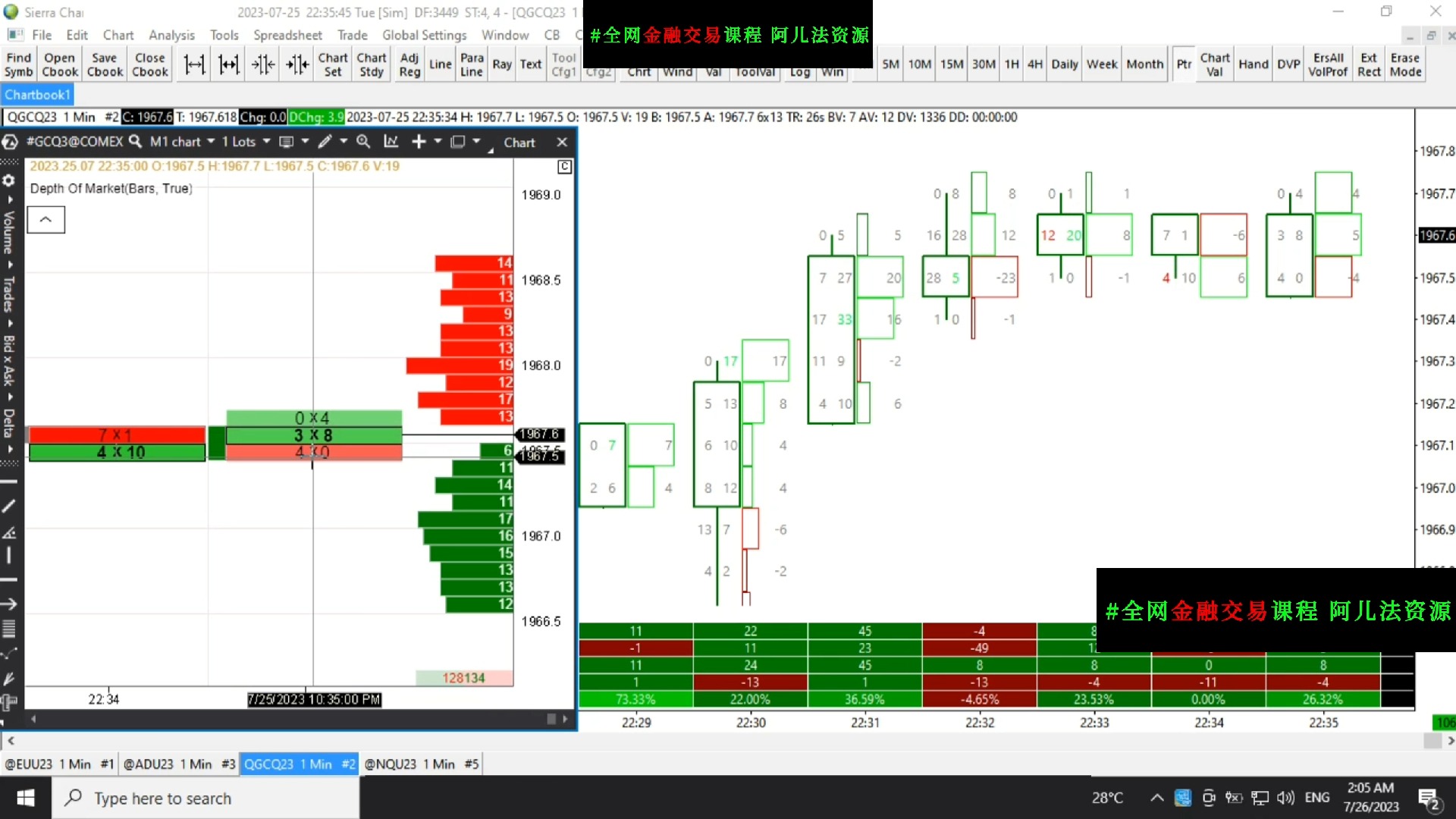Select the angle drawing tool in sidebar
The width and height of the screenshot is (1456, 819).
pyautogui.click(x=9, y=532)
